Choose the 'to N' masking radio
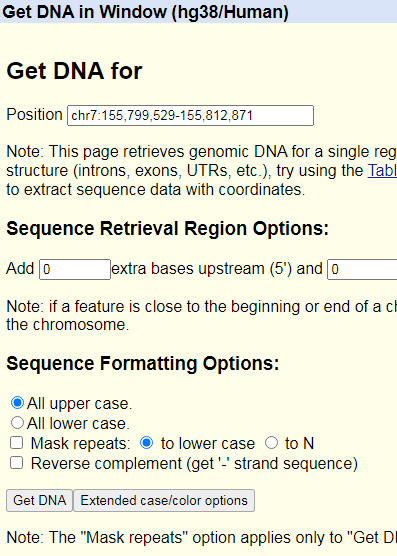The image size is (397, 556). tap(272, 443)
